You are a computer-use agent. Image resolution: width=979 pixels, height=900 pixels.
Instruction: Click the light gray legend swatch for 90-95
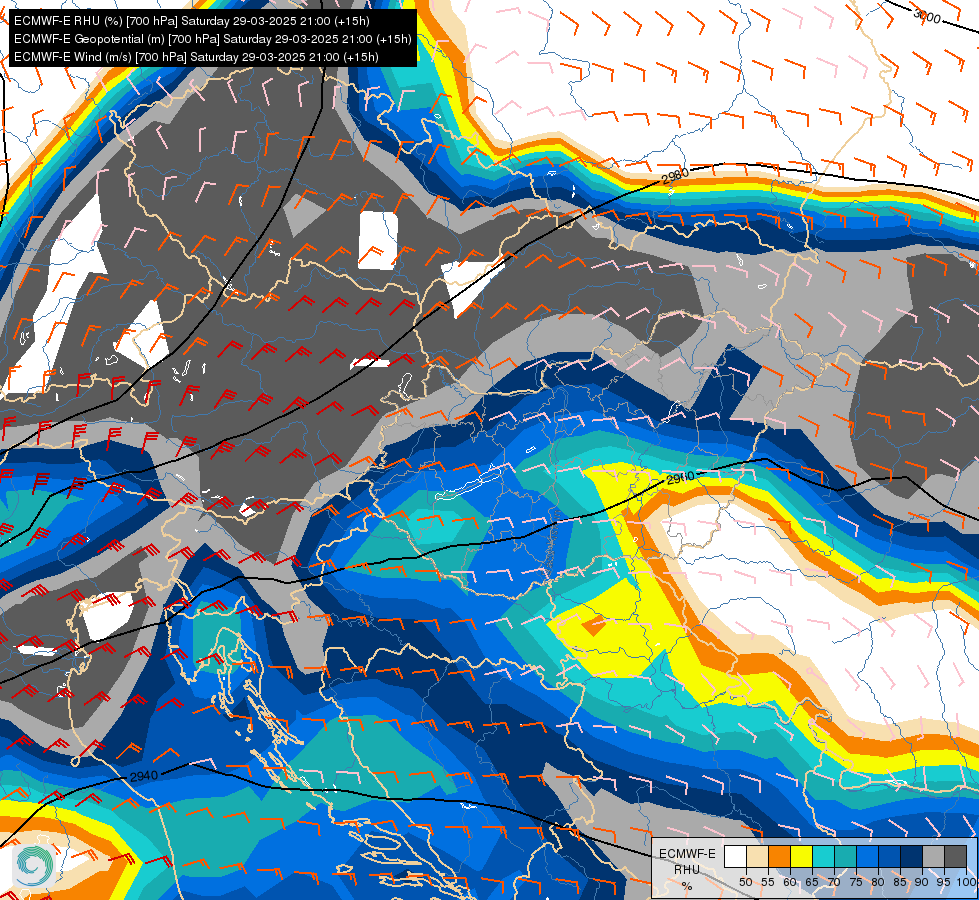pyautogui.click(x=933, y=856)
